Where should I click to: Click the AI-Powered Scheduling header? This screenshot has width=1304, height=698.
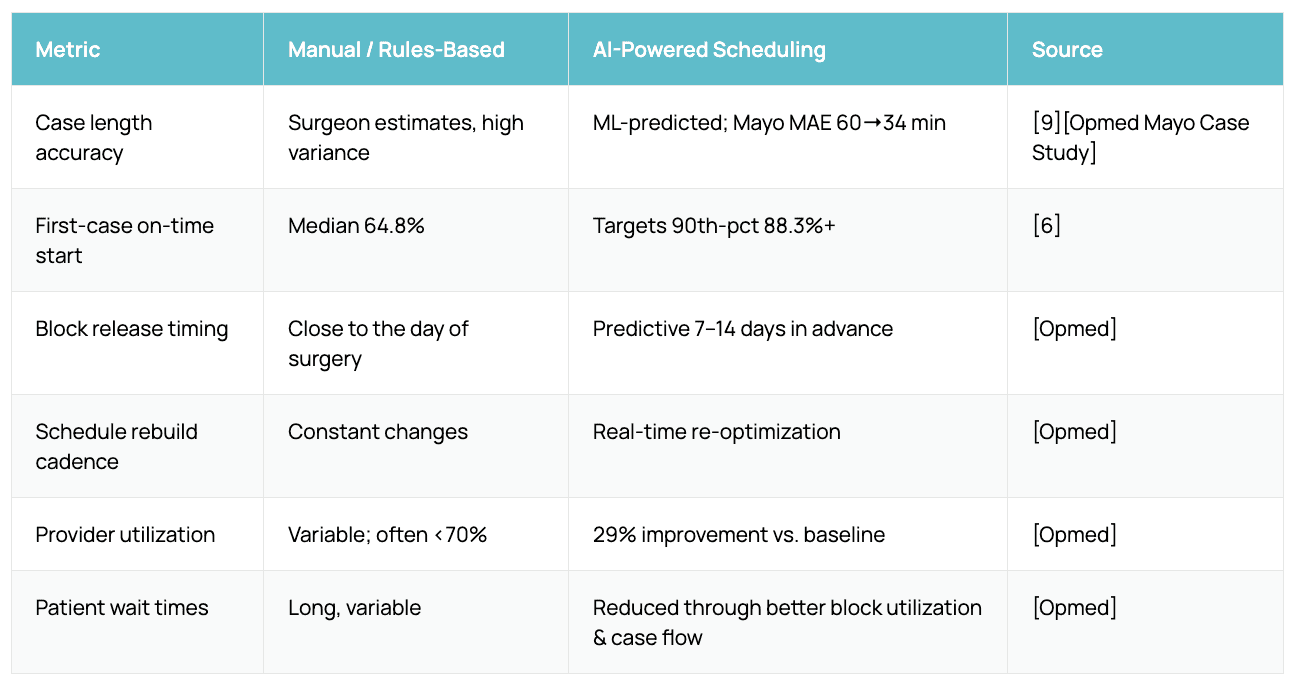(709, 50)
